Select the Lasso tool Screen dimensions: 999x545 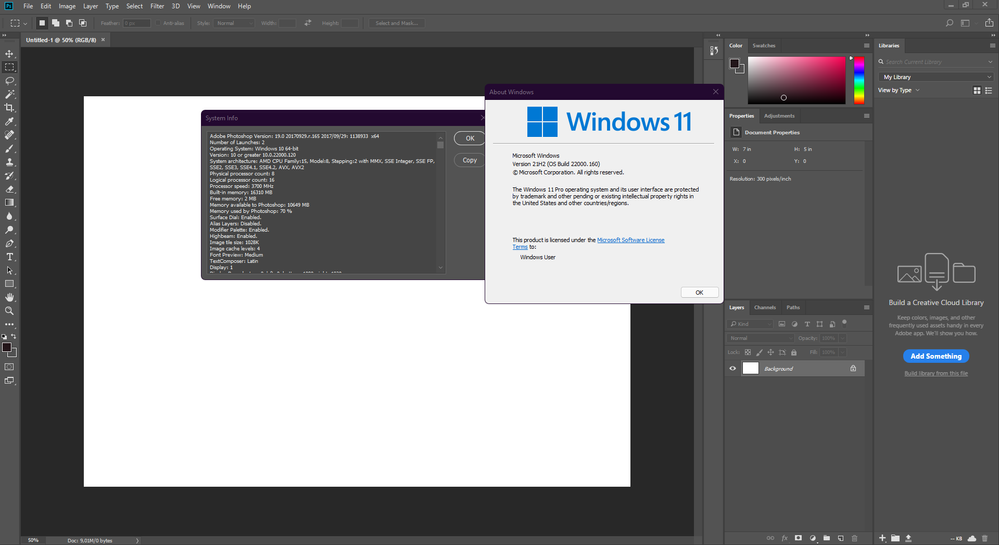click(10, 81)
